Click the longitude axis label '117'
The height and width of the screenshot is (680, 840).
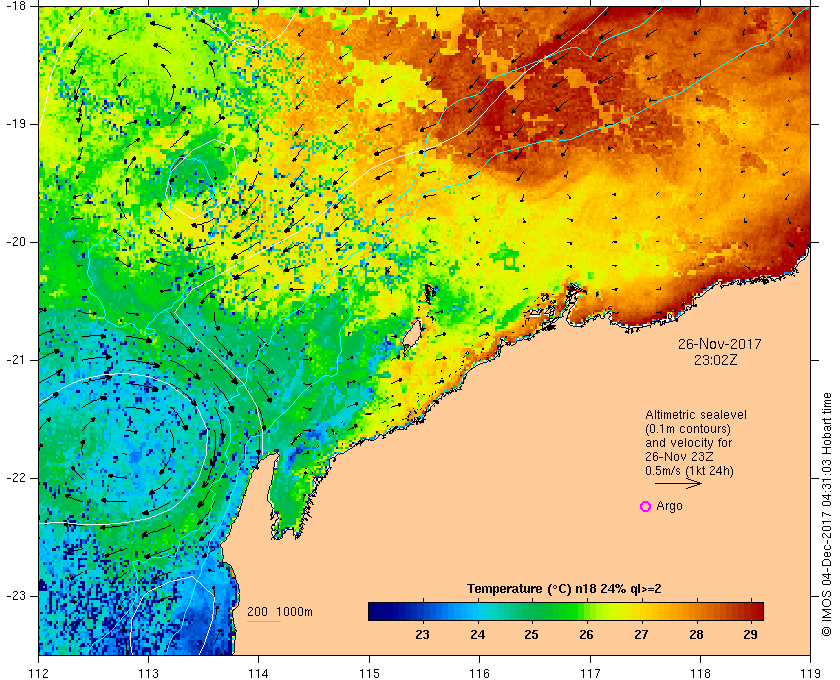590,674
